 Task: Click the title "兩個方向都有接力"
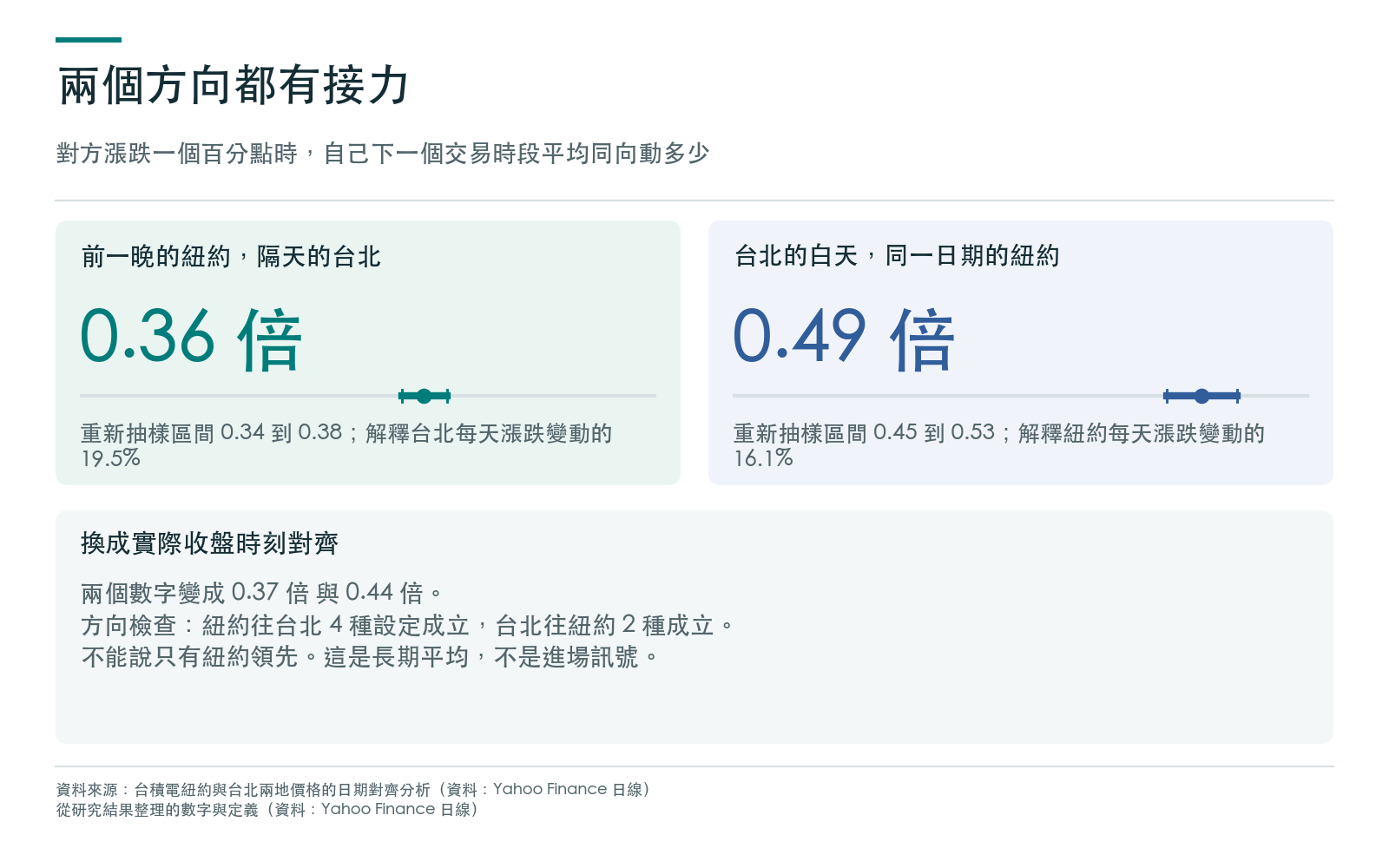[x=234, y=86]
